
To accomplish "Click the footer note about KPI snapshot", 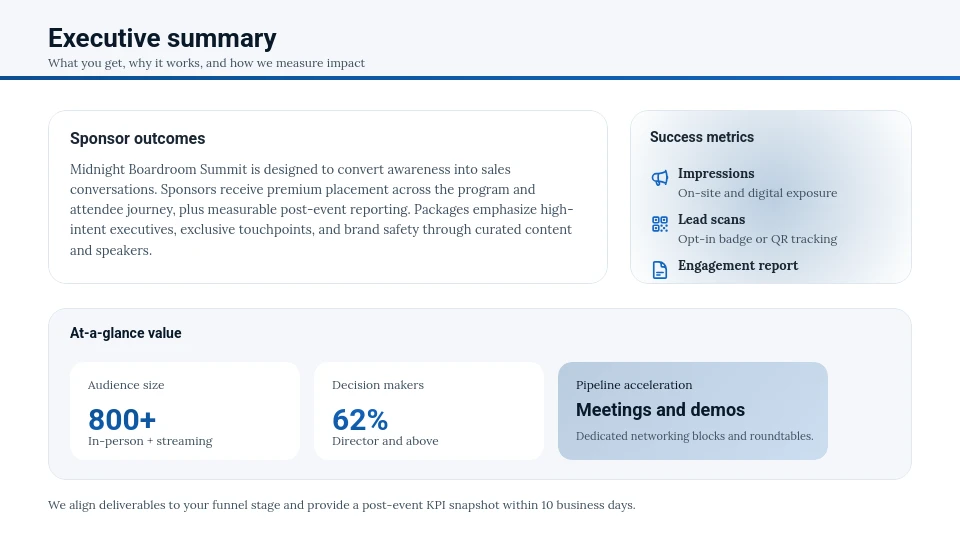I will pyautogui.click(x=341, y=505).
